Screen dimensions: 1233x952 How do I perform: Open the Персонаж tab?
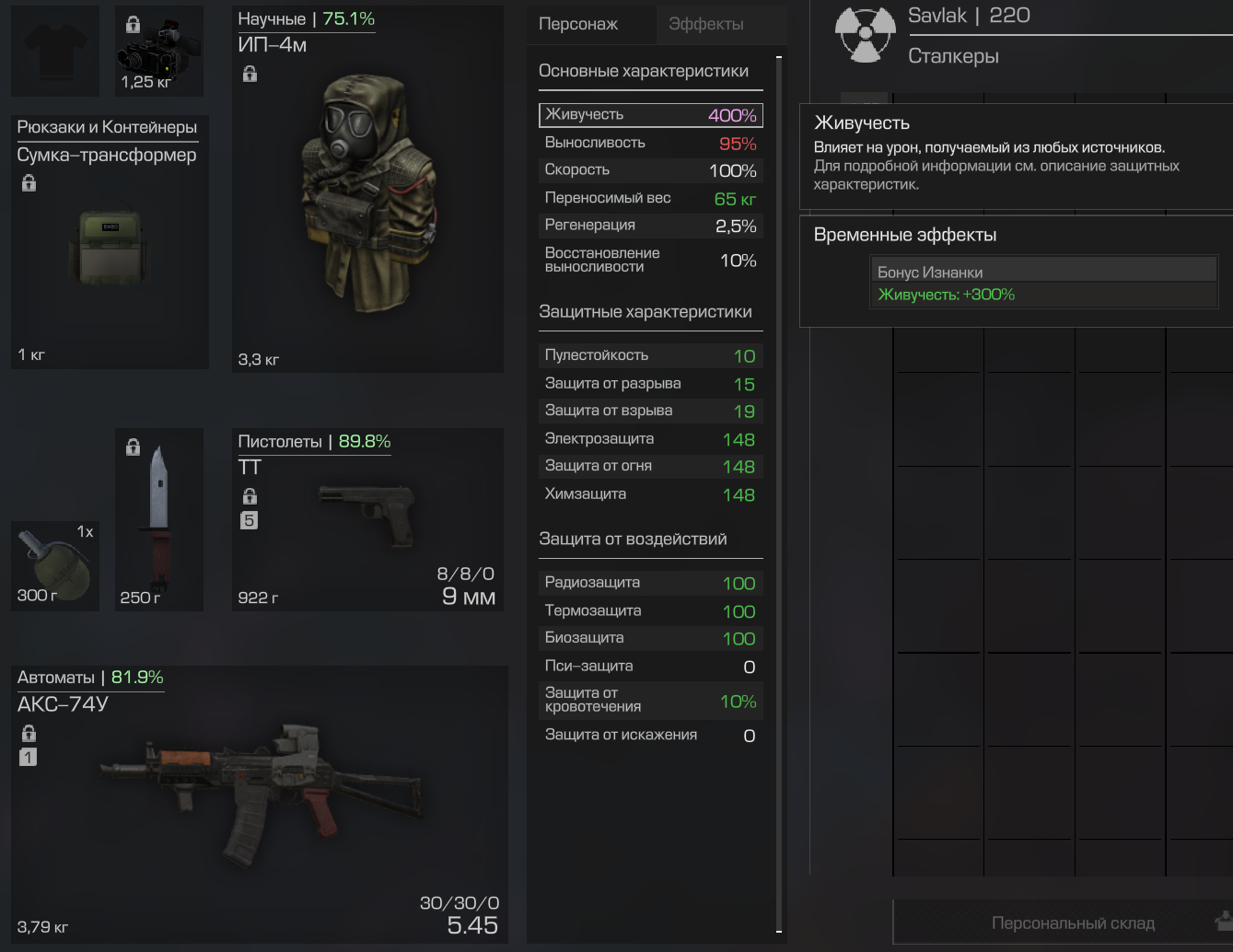pyautogui.click(x=578, y=25)
